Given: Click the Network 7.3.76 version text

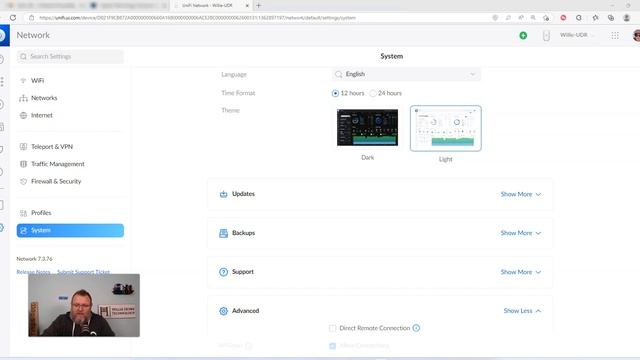Looking at the screenshot, I should pyautogui.click(x=34, y=259).
